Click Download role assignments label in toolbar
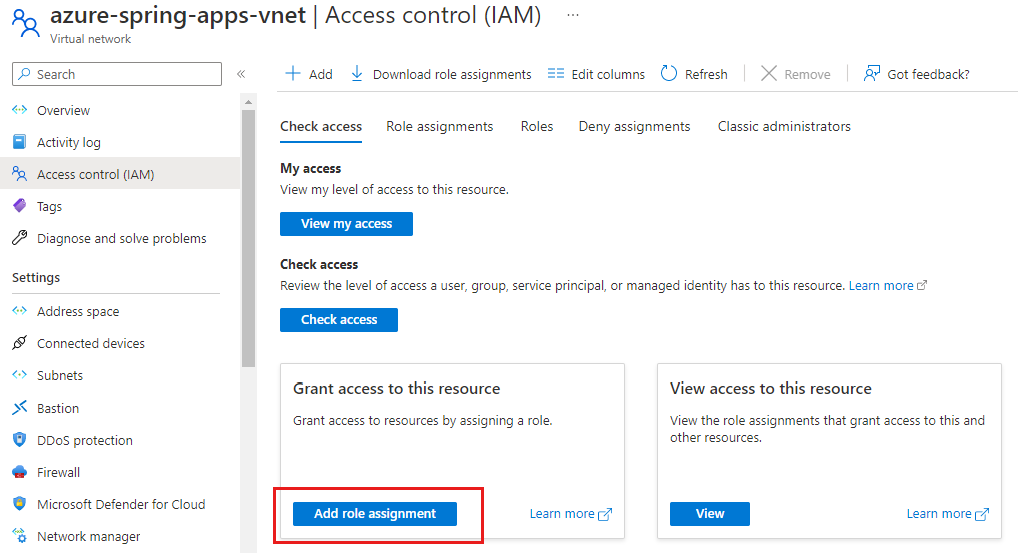The height and width of the screenshot is (553, 1018). [x=452, y=74]
